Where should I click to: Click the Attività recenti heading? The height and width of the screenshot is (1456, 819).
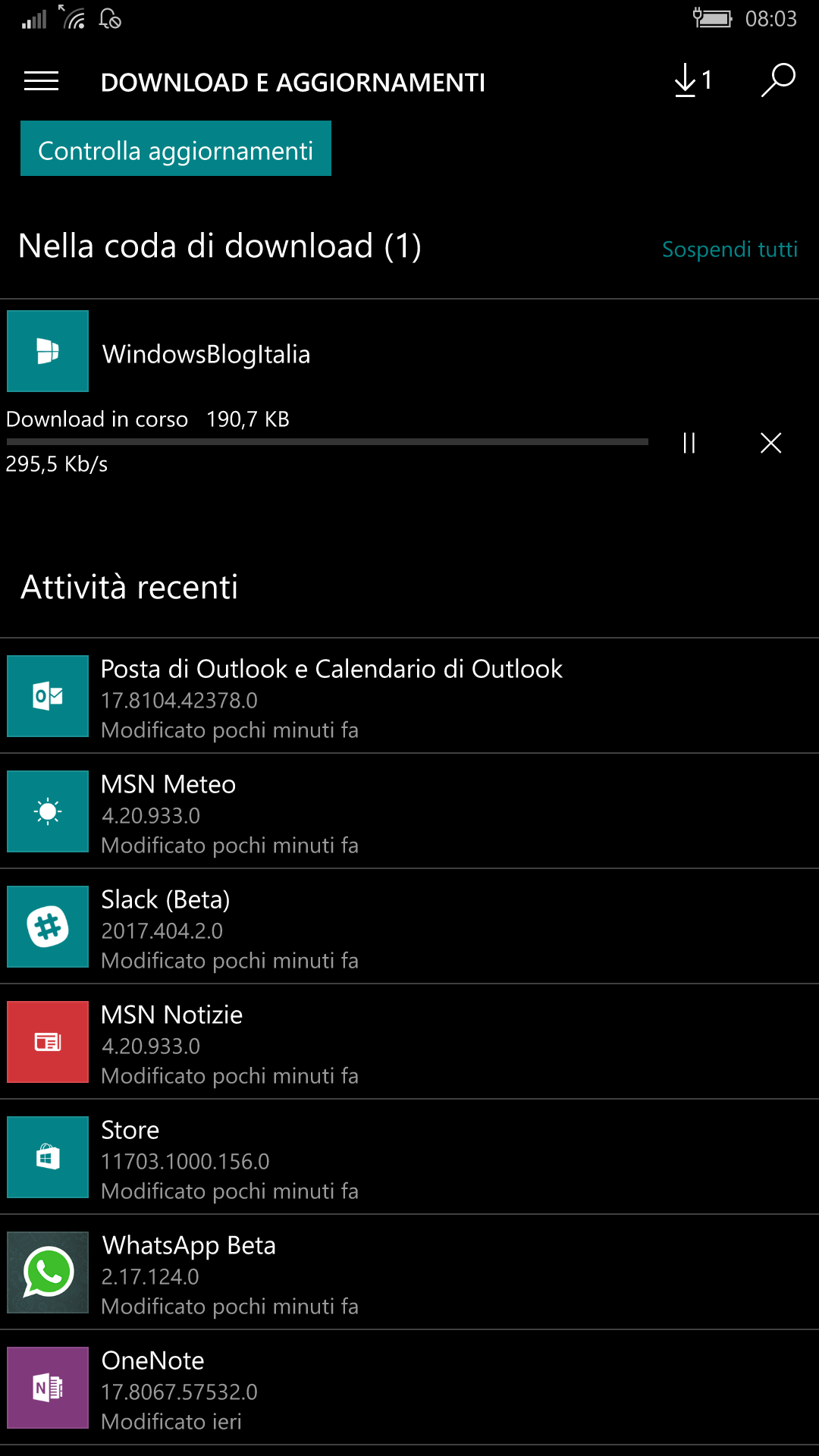tap(130, 587)
